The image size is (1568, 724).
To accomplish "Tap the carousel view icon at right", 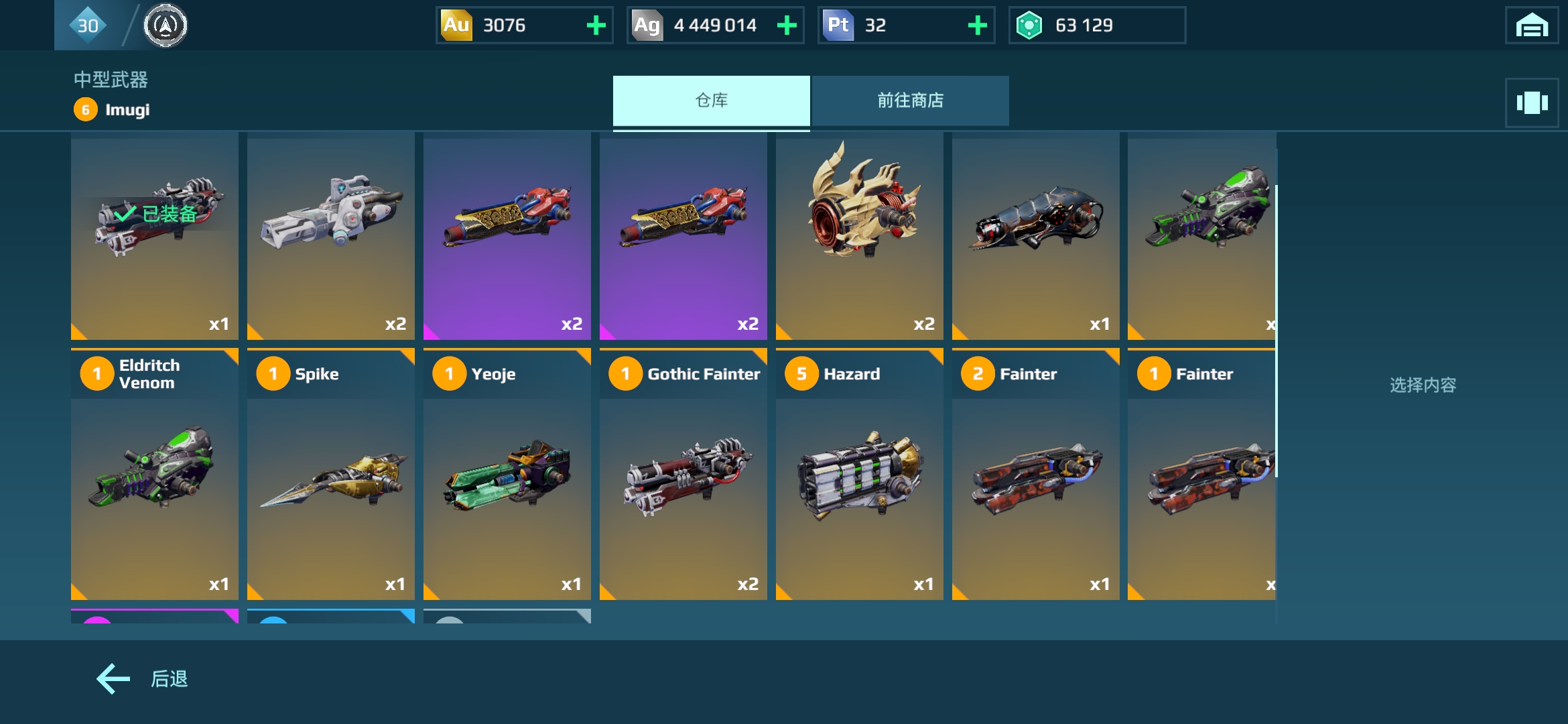I will (x=1531, y=103).
